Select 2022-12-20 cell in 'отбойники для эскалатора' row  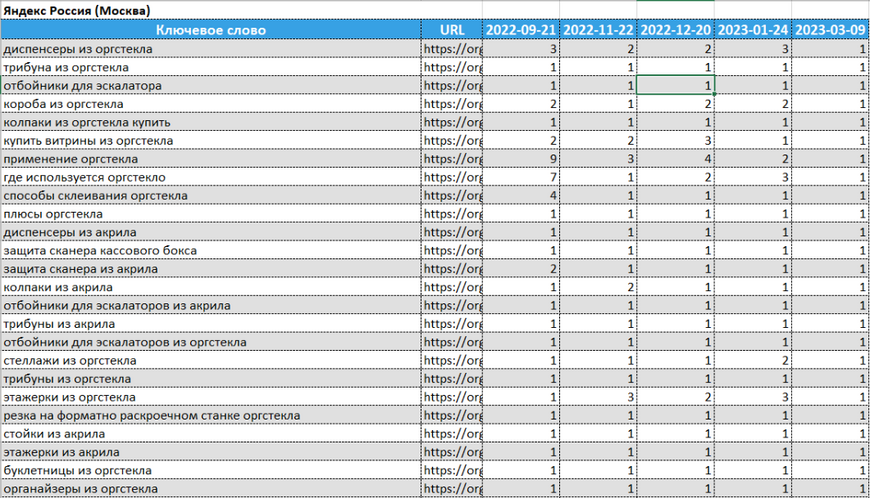675,86
